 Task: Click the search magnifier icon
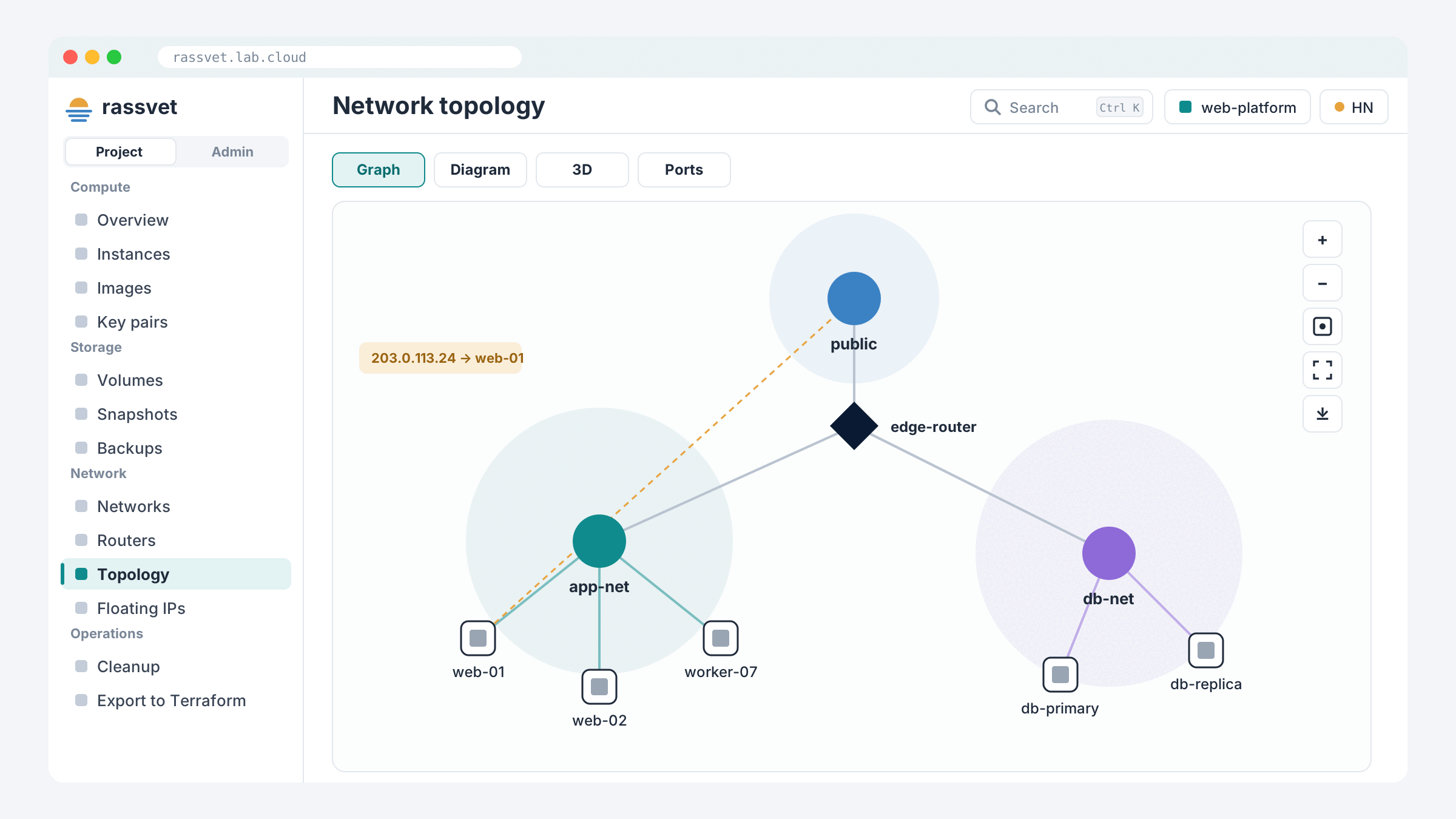click(993, 107)
